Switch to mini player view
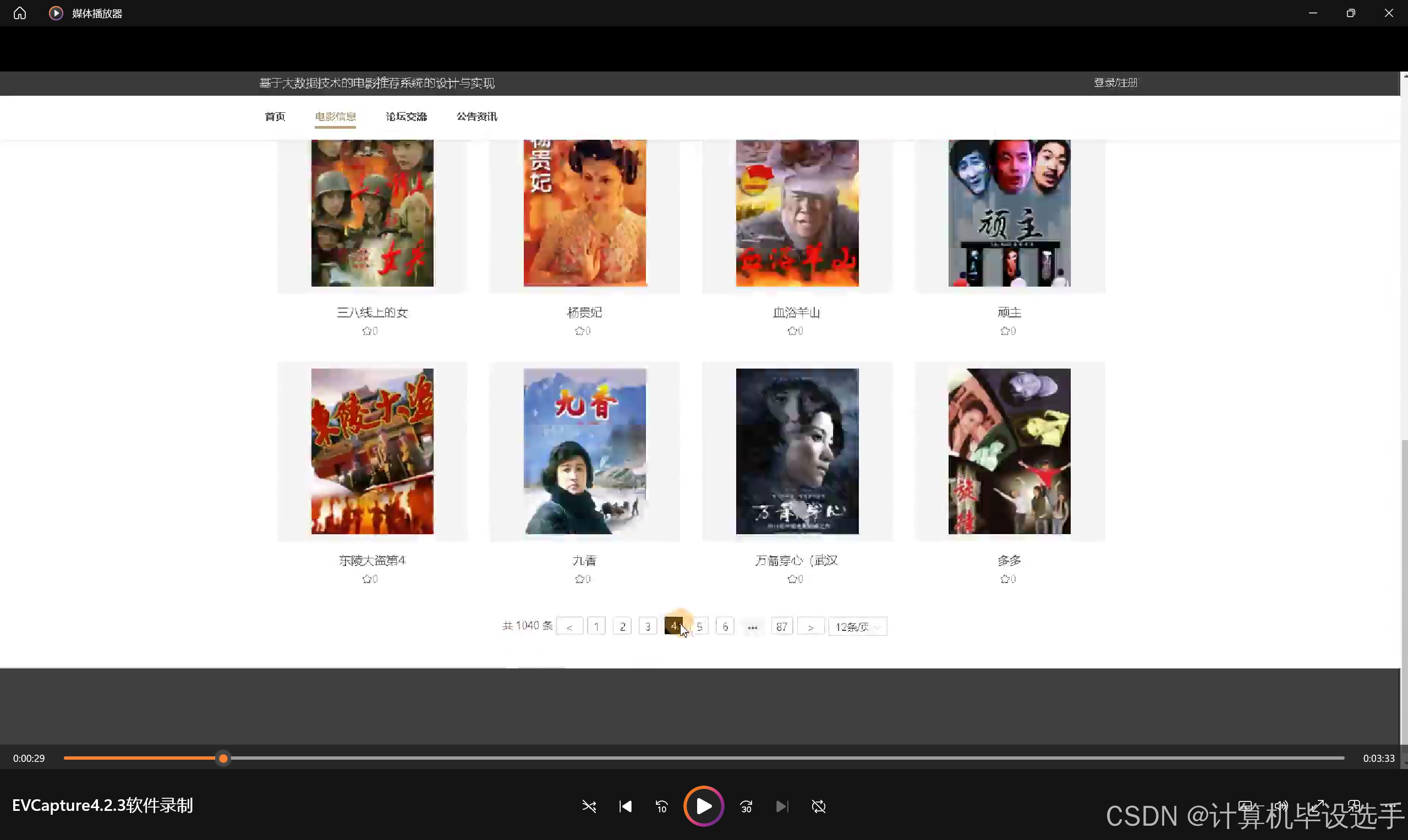 click(1354, 805)
